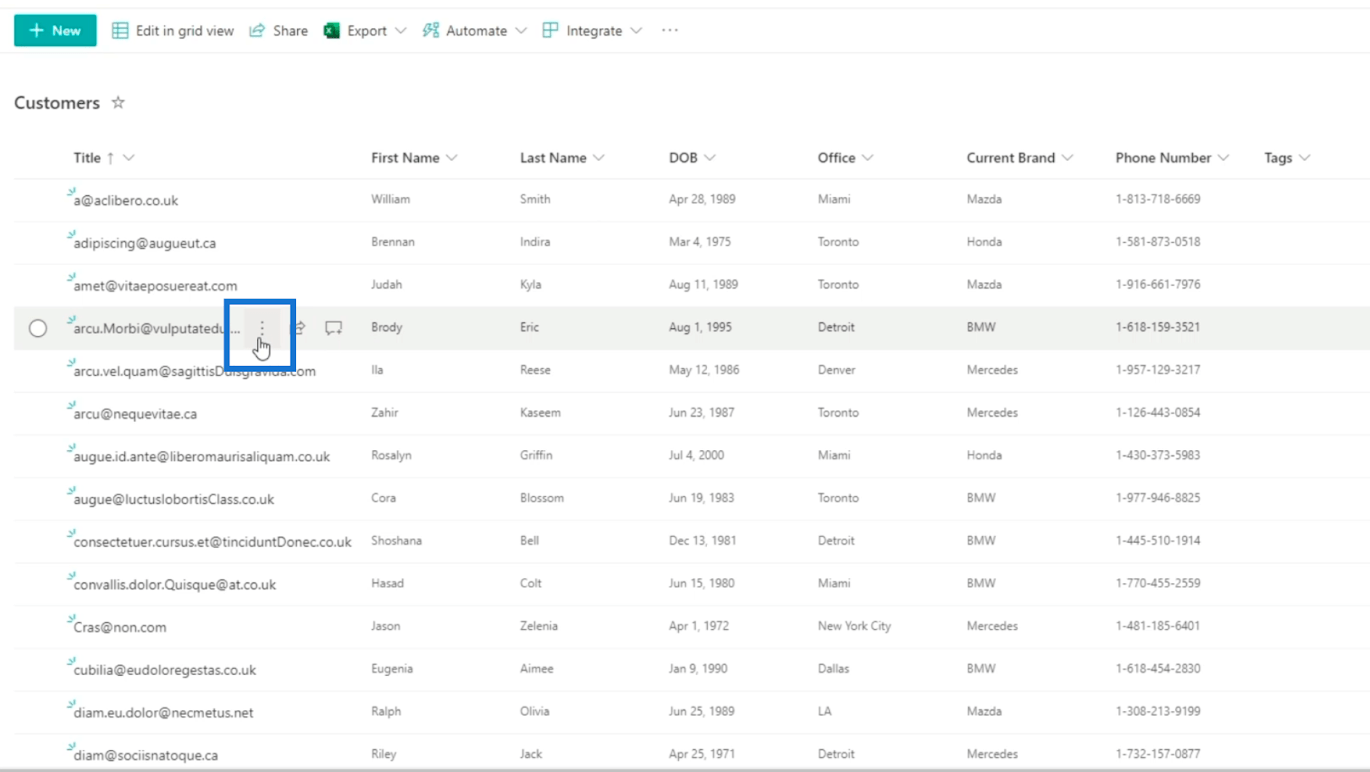Click phone number 1-732-157-0877
Image resolution: width=1370 pixels, height=772 pixels.
(x=1158, y=754)
